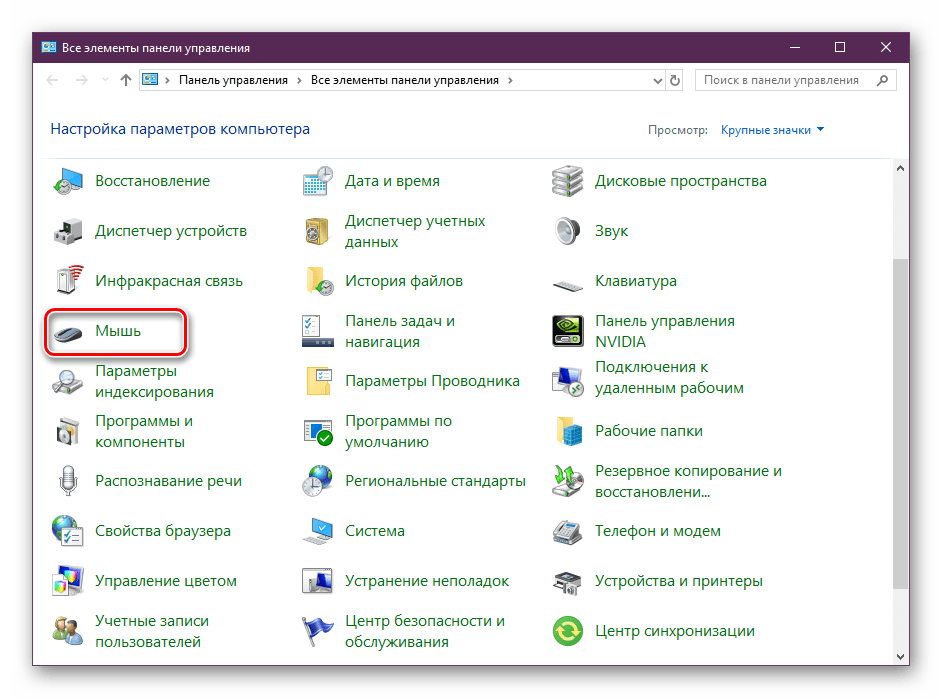Click the Распознавание речи microphone icon
The image size is (942, 698).
68,481
